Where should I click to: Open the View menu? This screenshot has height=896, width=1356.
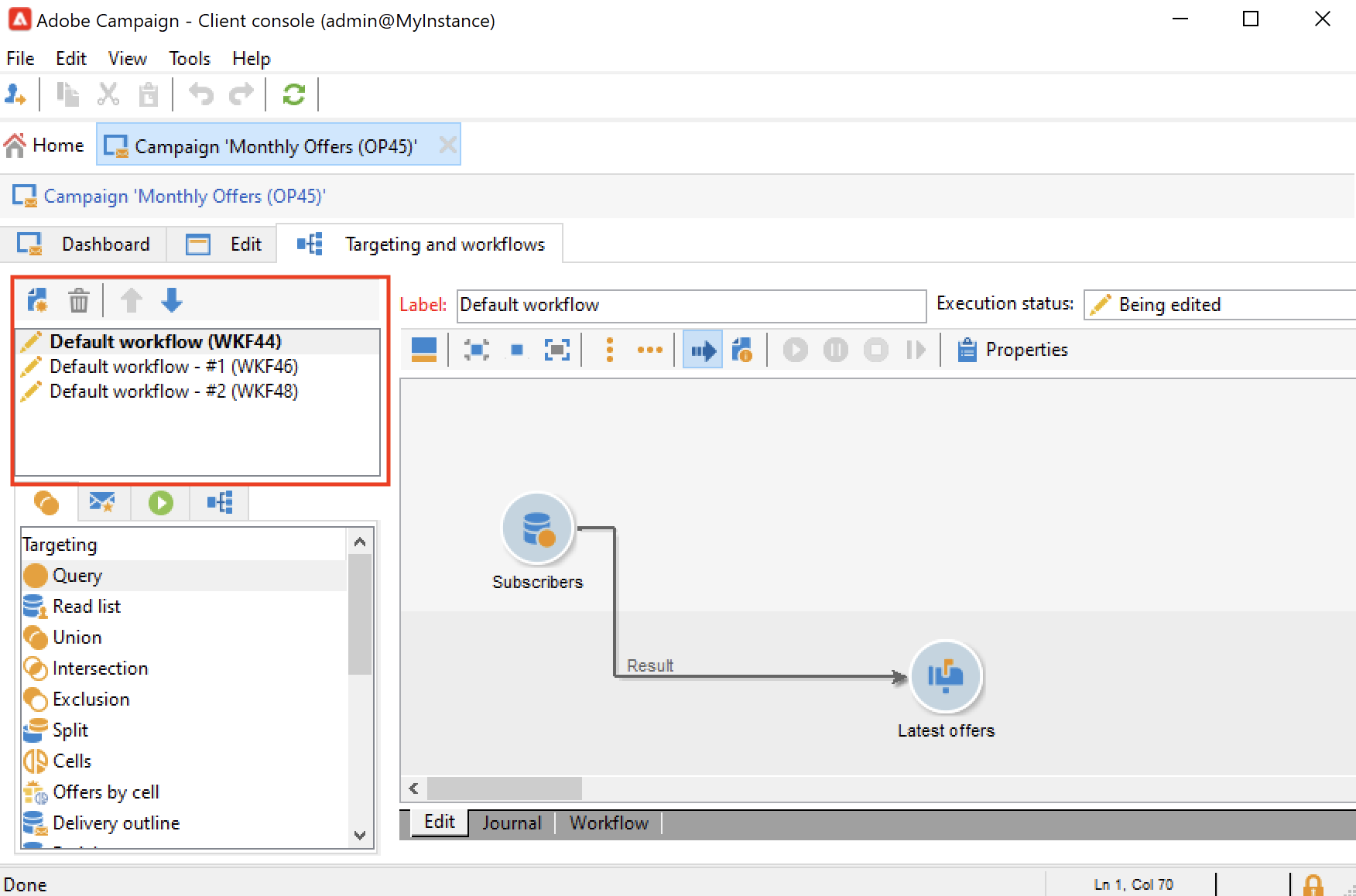[x=128, y=58]
